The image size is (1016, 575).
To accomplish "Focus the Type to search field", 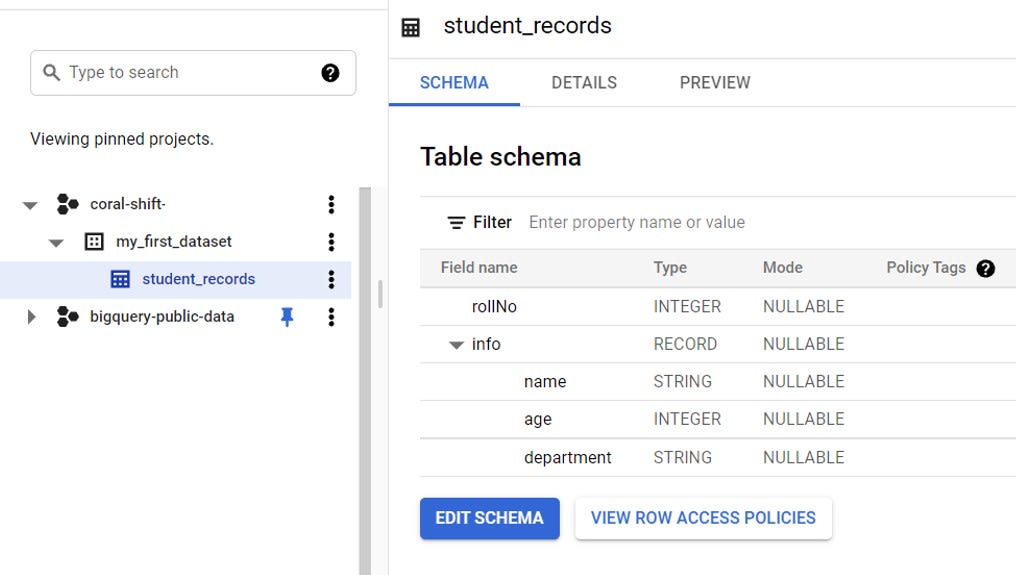I will (193, 73).
